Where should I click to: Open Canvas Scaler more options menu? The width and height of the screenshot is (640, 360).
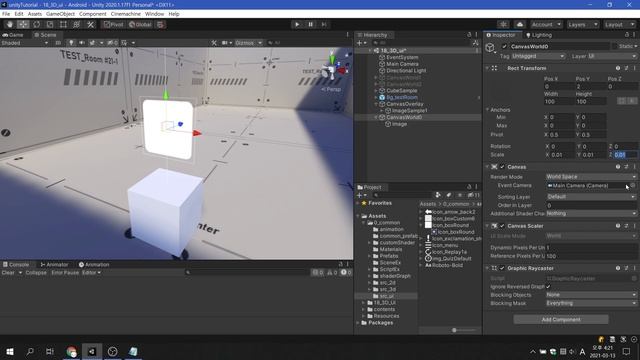634,226
